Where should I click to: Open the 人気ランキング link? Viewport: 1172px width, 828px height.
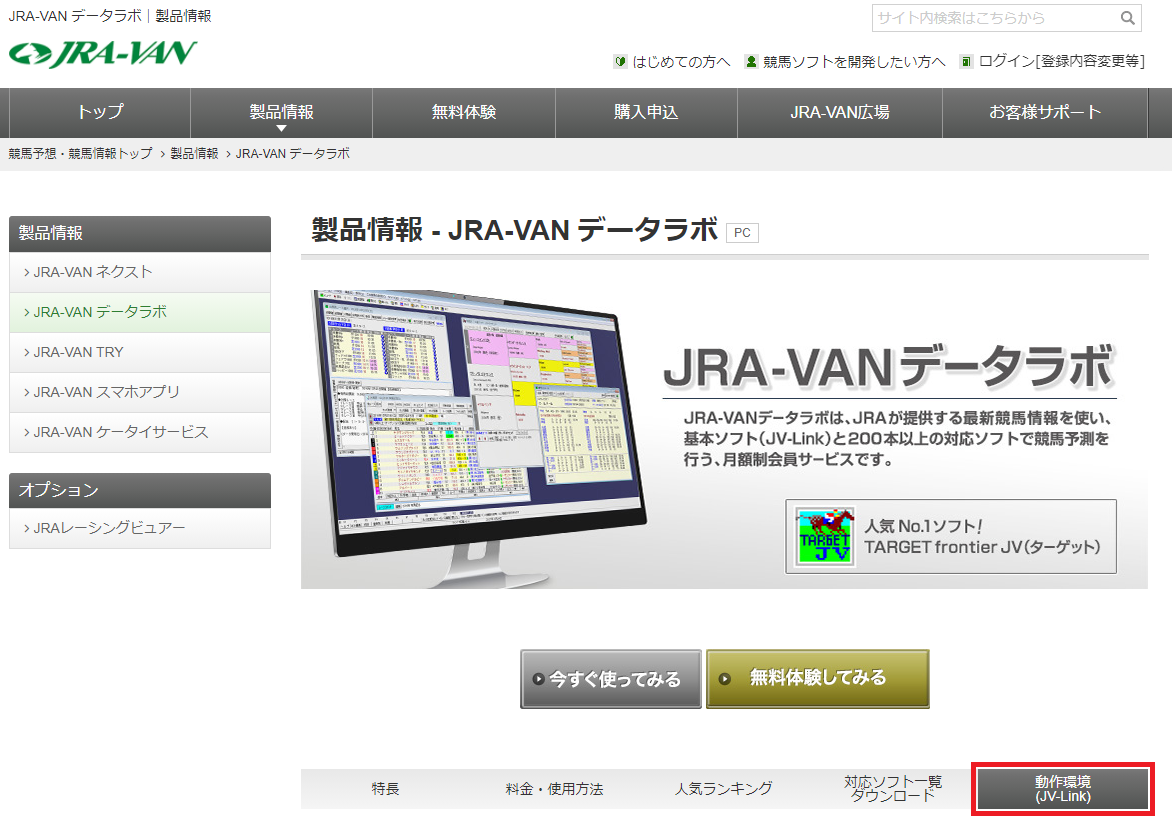[x=722, y=788]
